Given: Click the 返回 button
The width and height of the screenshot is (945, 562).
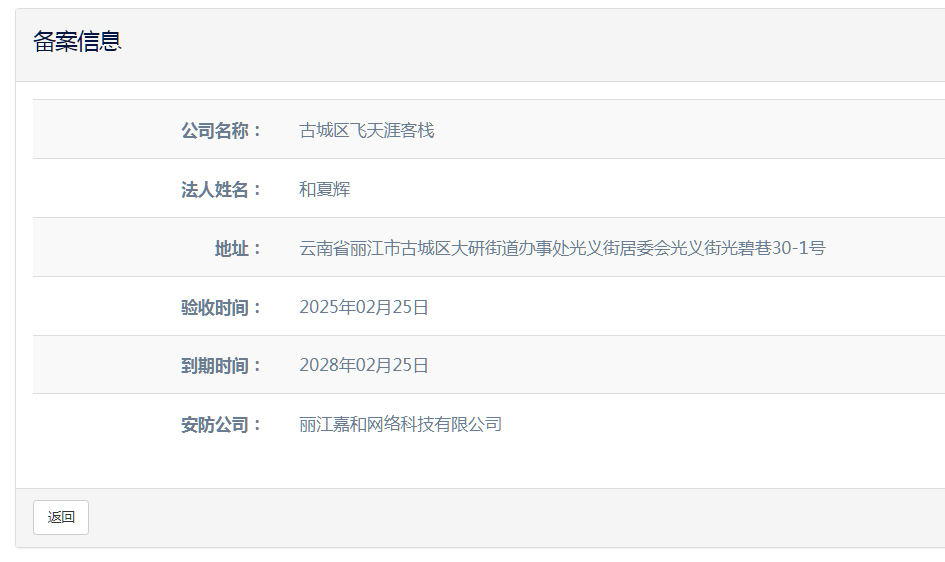Looking at the screenshot, I should click(x=61, y=517).
